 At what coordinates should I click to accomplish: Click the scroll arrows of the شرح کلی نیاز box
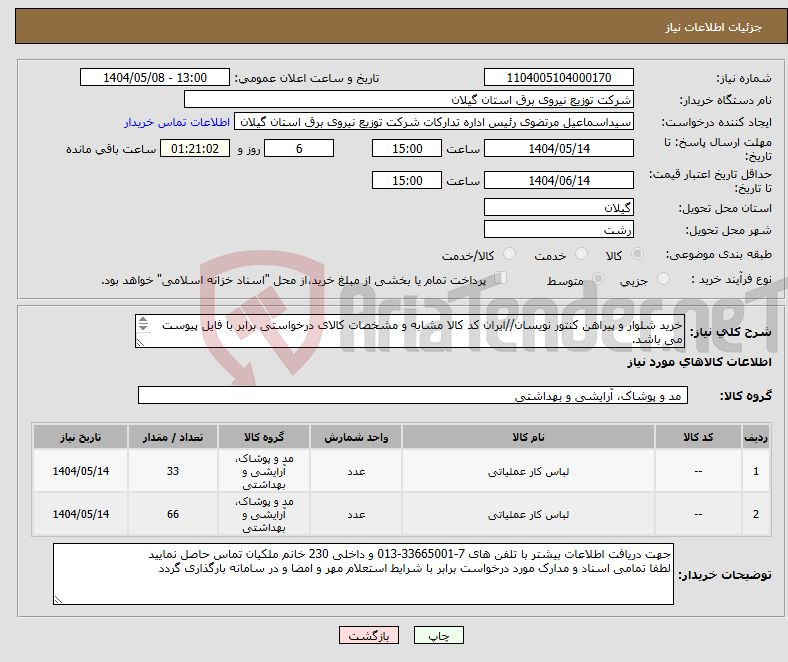coord(142,326)
